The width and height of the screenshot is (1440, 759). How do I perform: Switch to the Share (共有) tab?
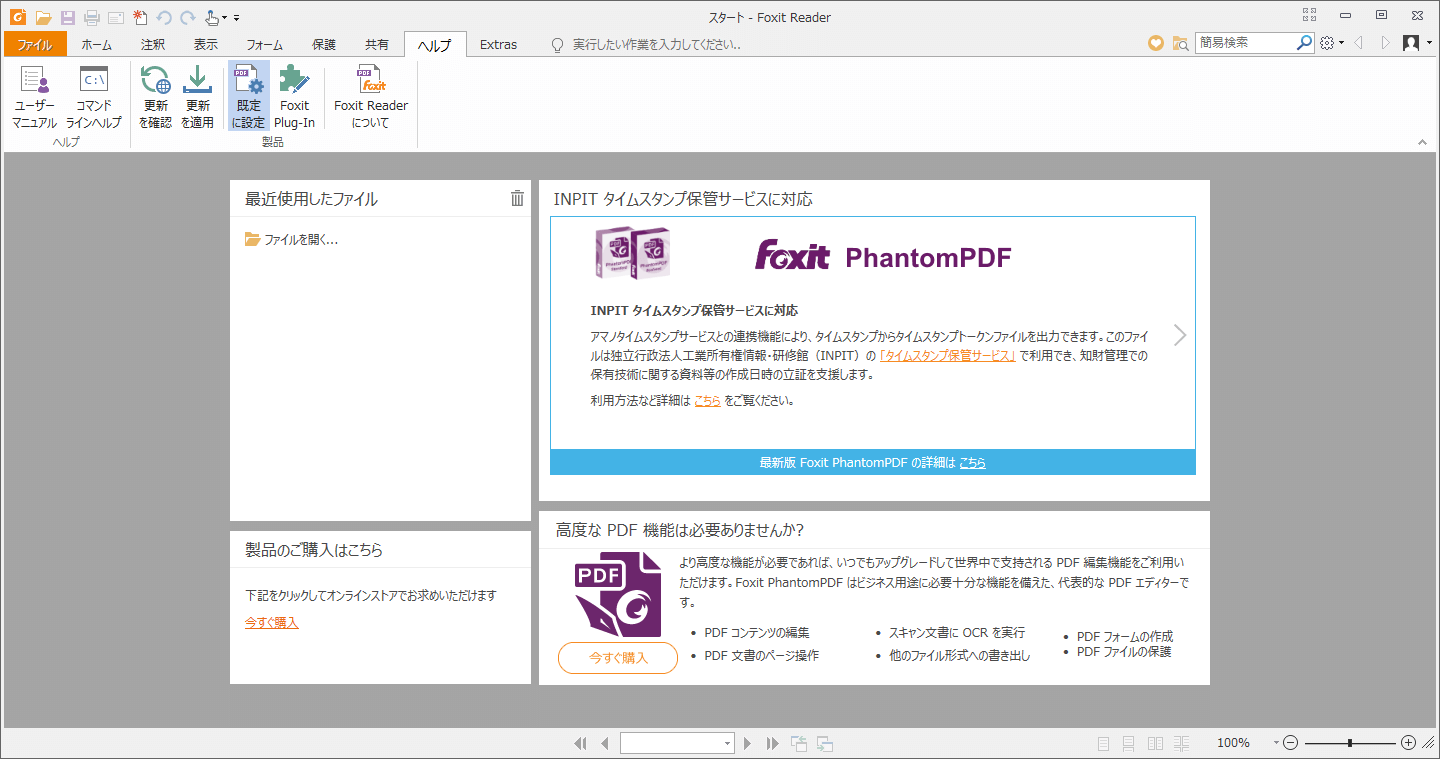(377, 44)
